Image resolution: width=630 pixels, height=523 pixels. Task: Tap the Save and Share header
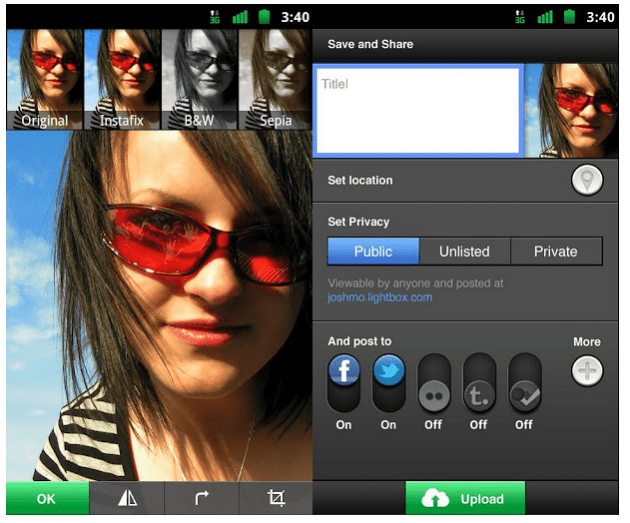tap(370, 44)
